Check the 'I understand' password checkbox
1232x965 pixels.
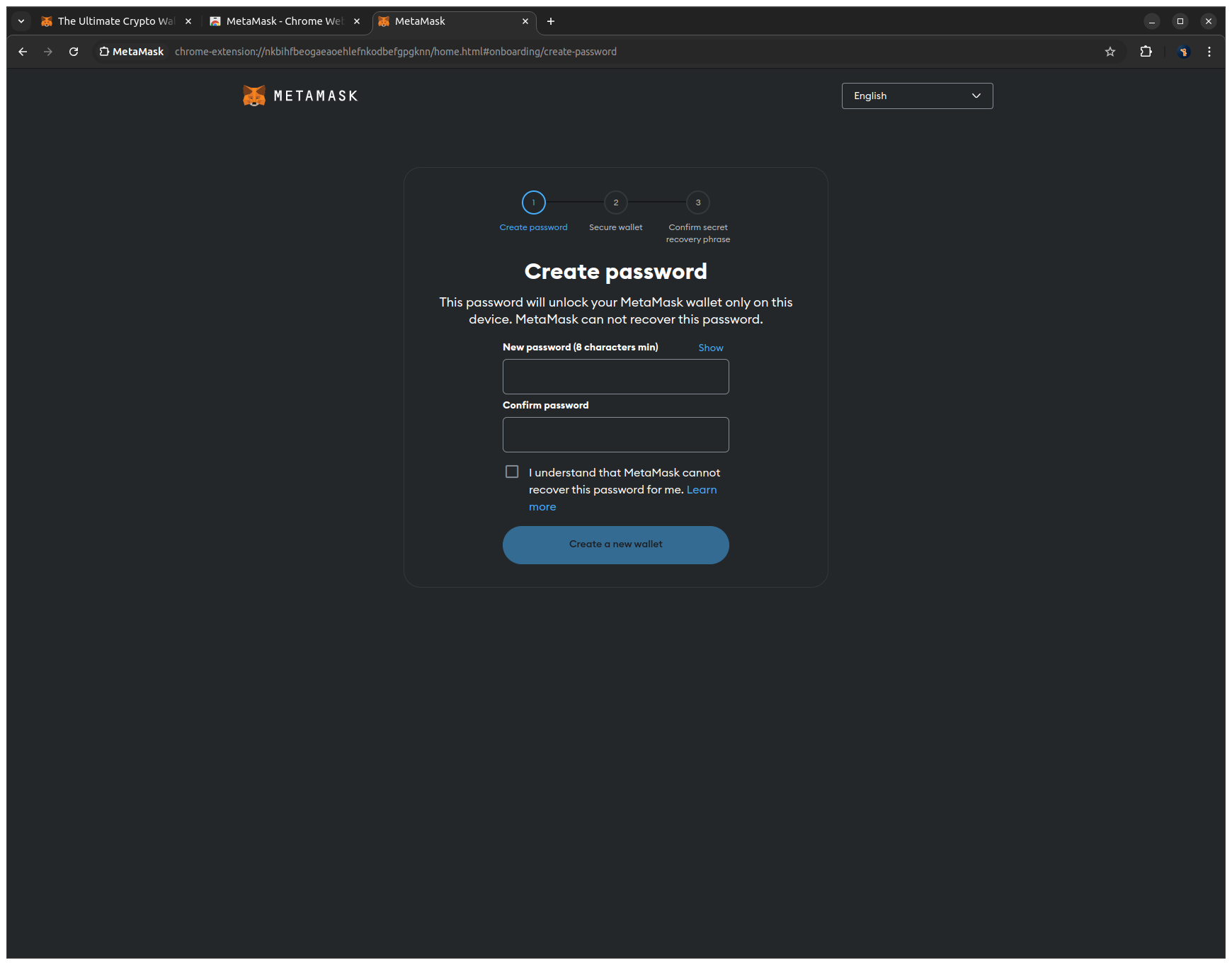[x=512, y=472]
